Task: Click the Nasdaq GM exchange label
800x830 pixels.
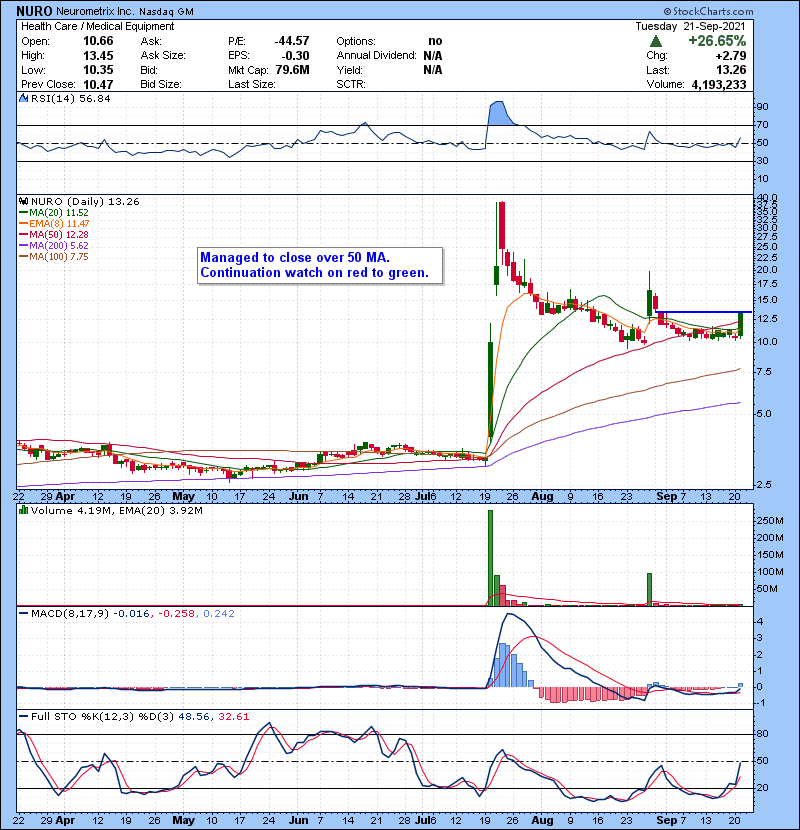Action: point(166,12)
